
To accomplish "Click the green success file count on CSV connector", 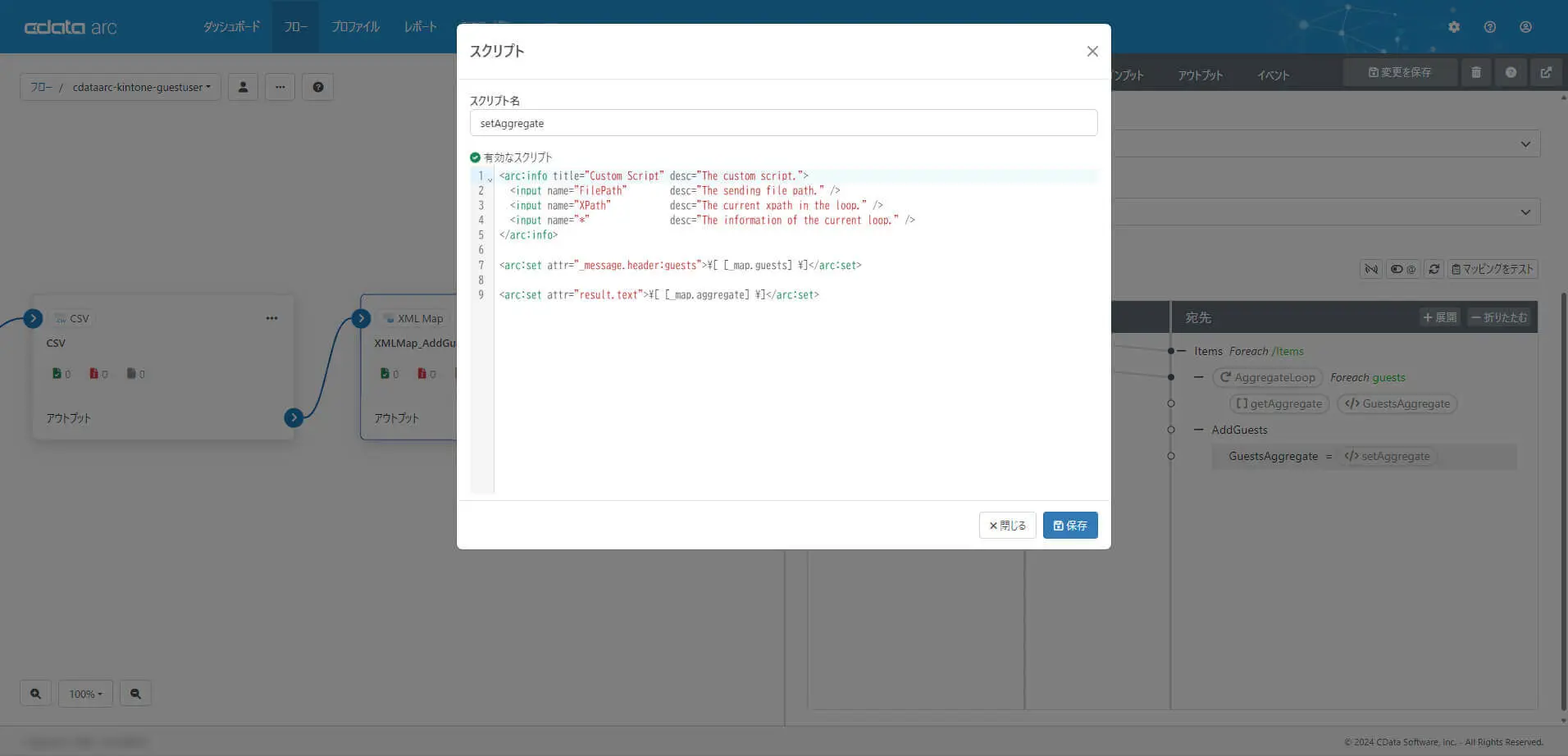I will point(62,374).
